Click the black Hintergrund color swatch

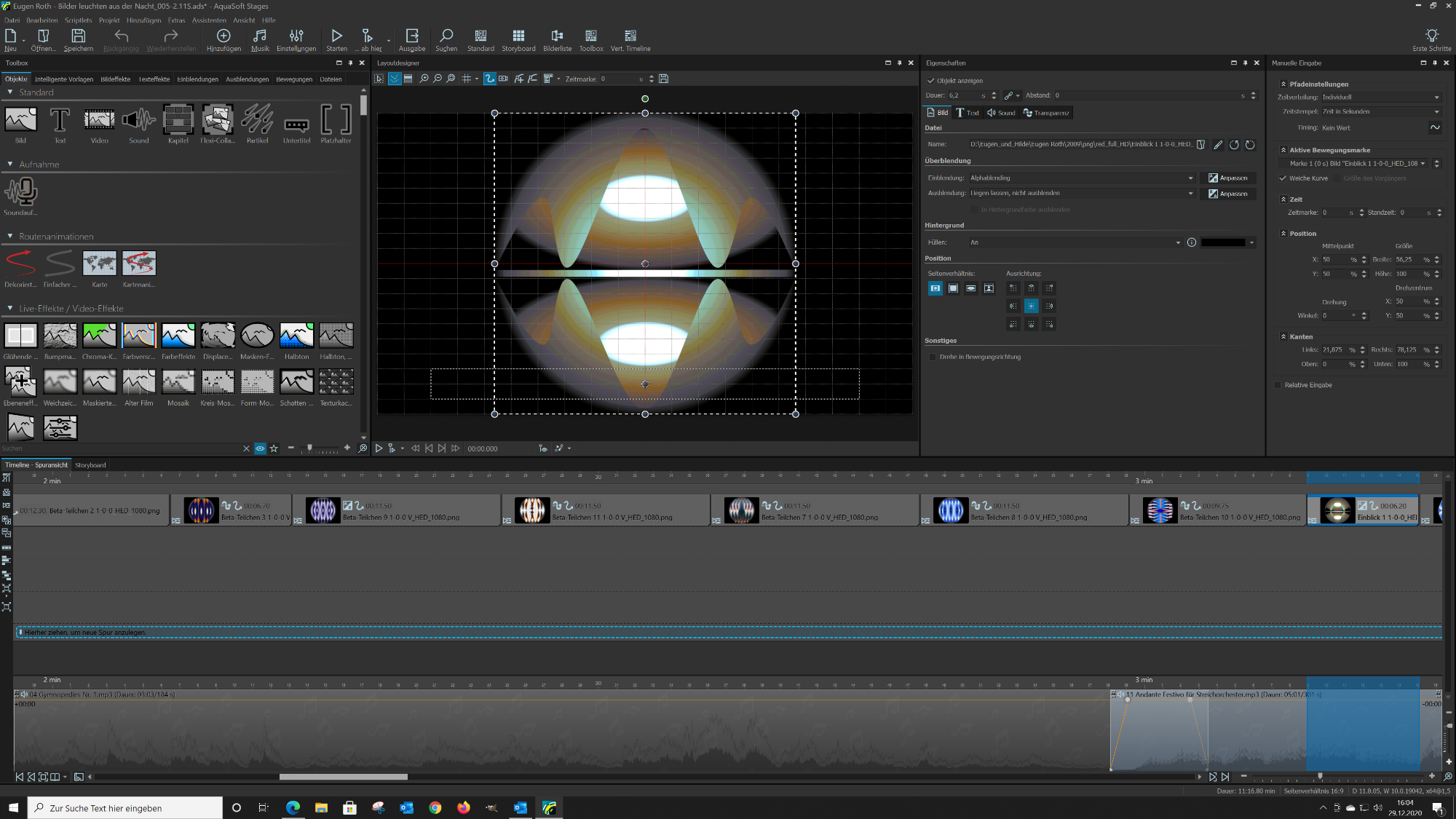click(x=1223, y=242)
